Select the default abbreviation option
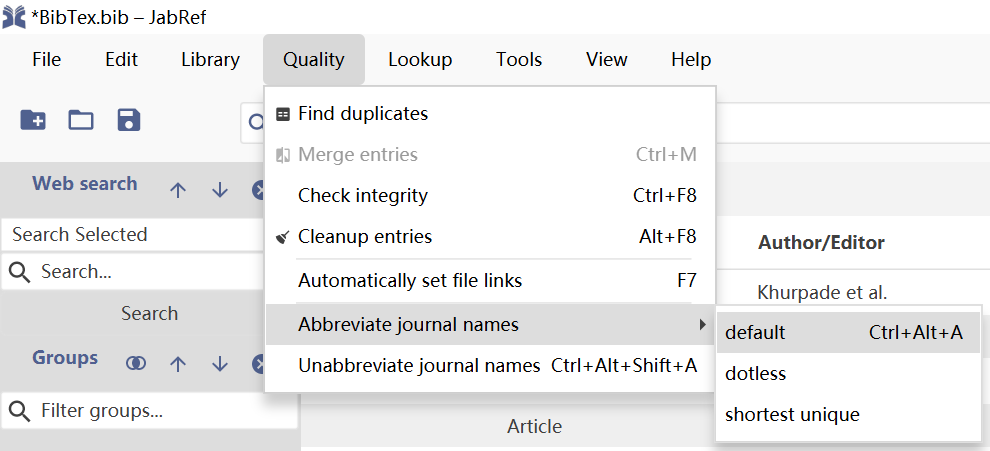This screenshot has width=990, height=451. point(756,333)
